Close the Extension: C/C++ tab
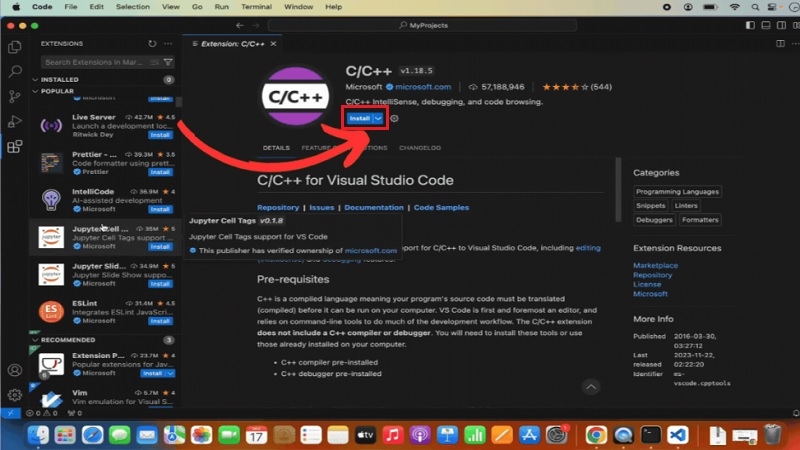800x450 pixels. pyautogui.click(x=273, y=44)
